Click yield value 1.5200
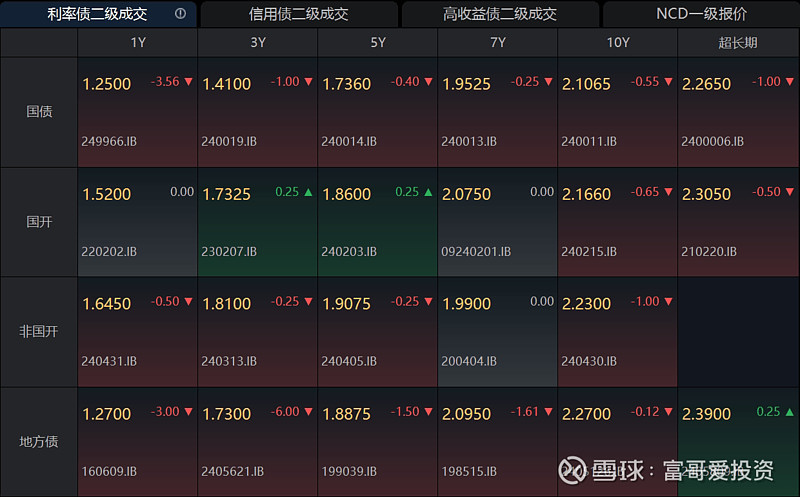This screenshot has height=497, width=800. pos(107,194)
